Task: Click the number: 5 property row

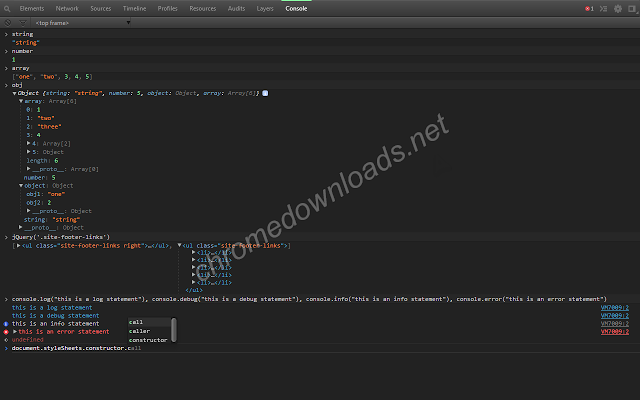Action: (x=40, y=178)
